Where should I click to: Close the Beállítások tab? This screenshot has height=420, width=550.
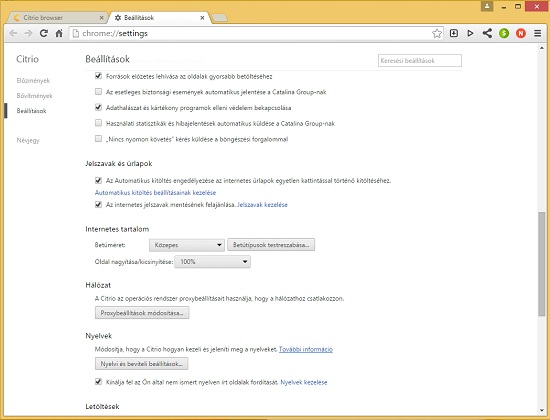(x=202, y=18)
